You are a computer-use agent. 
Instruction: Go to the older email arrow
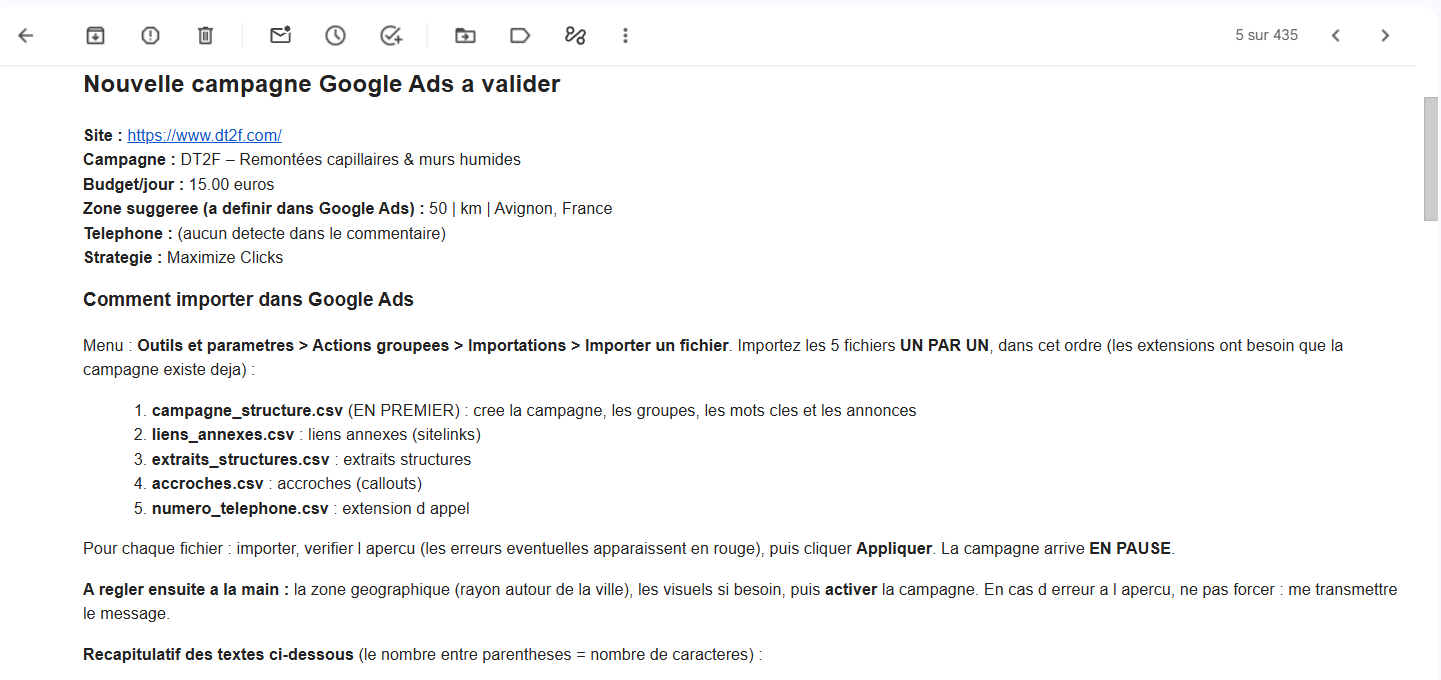coord(1385,35)
